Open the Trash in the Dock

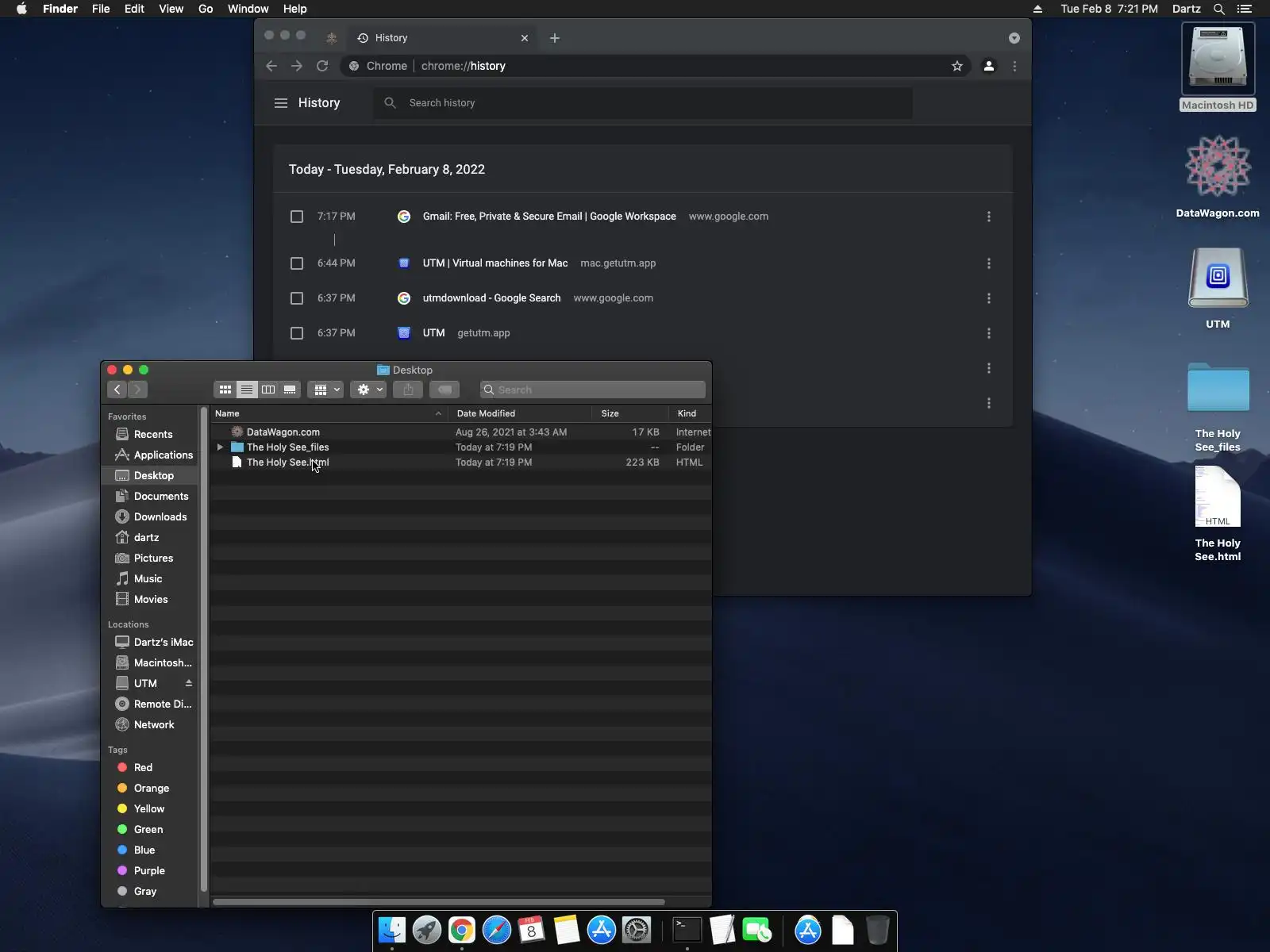878,930
